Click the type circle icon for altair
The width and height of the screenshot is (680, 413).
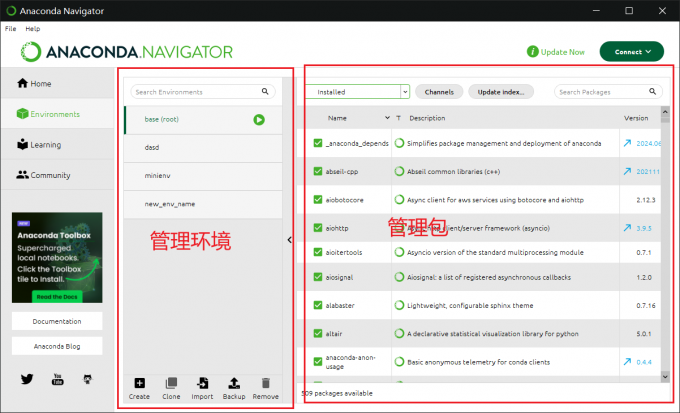tap(399, 333)
